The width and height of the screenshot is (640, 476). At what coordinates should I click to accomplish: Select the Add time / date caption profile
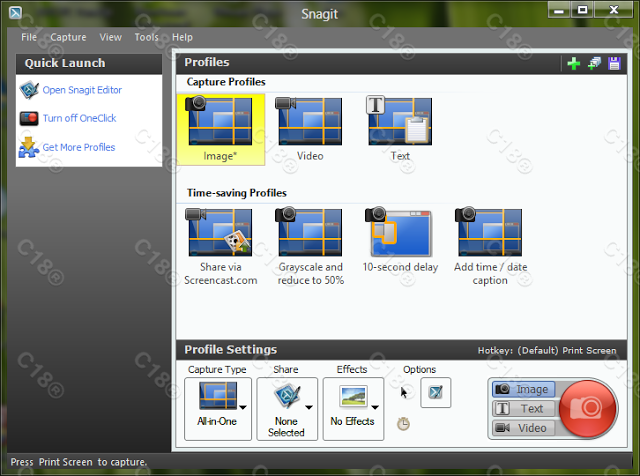point(490,247)
